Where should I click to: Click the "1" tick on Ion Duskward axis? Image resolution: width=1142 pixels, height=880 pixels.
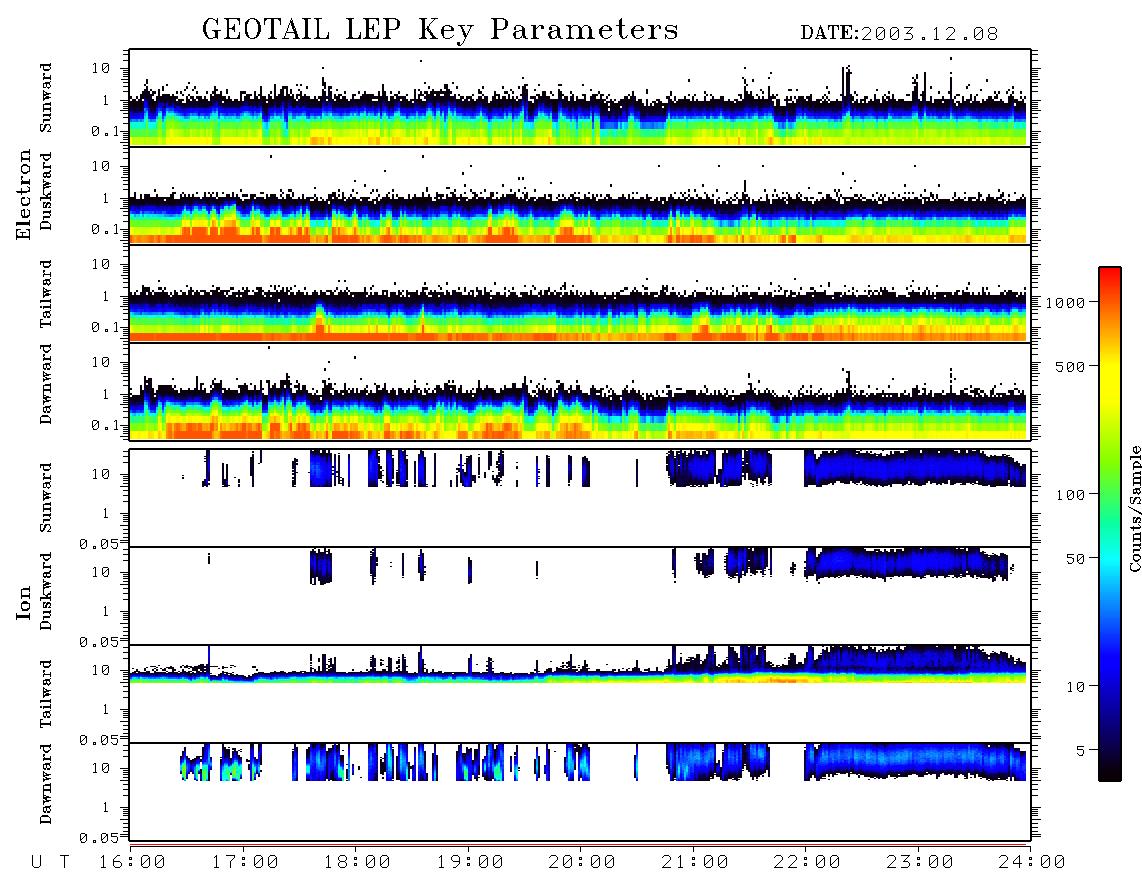tap(106, 611)
